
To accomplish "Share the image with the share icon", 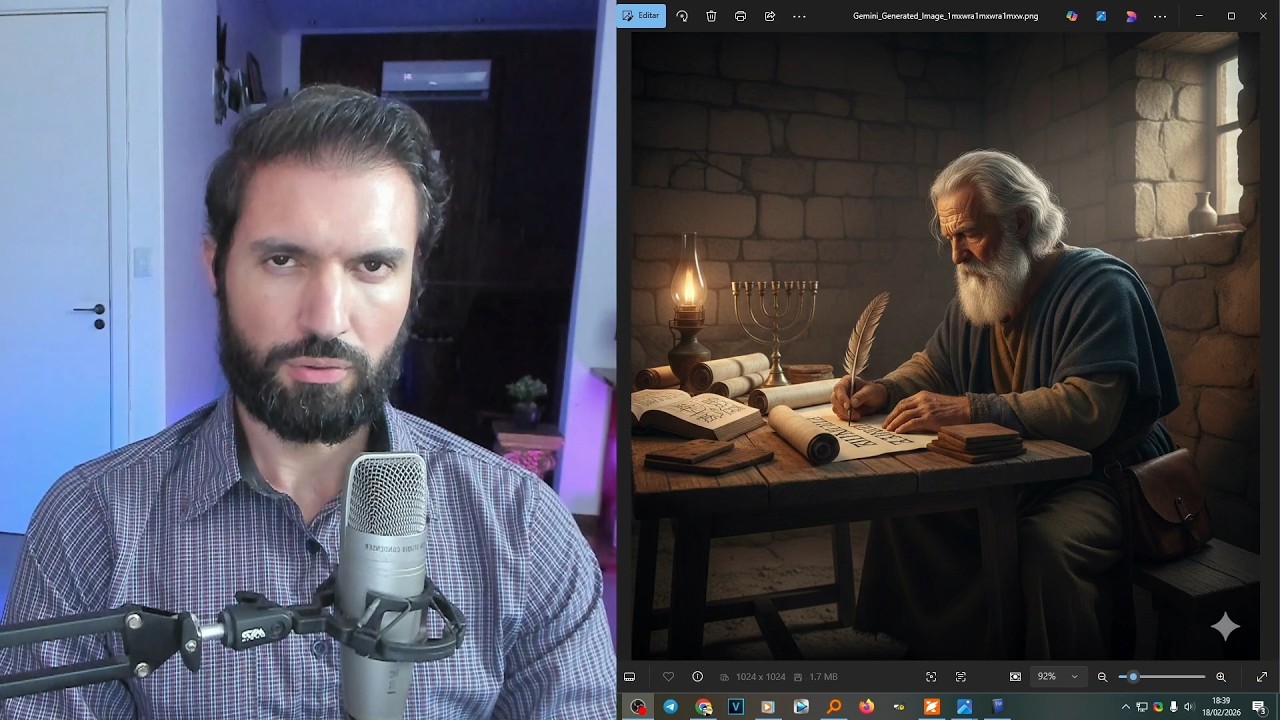I will 770,16.
